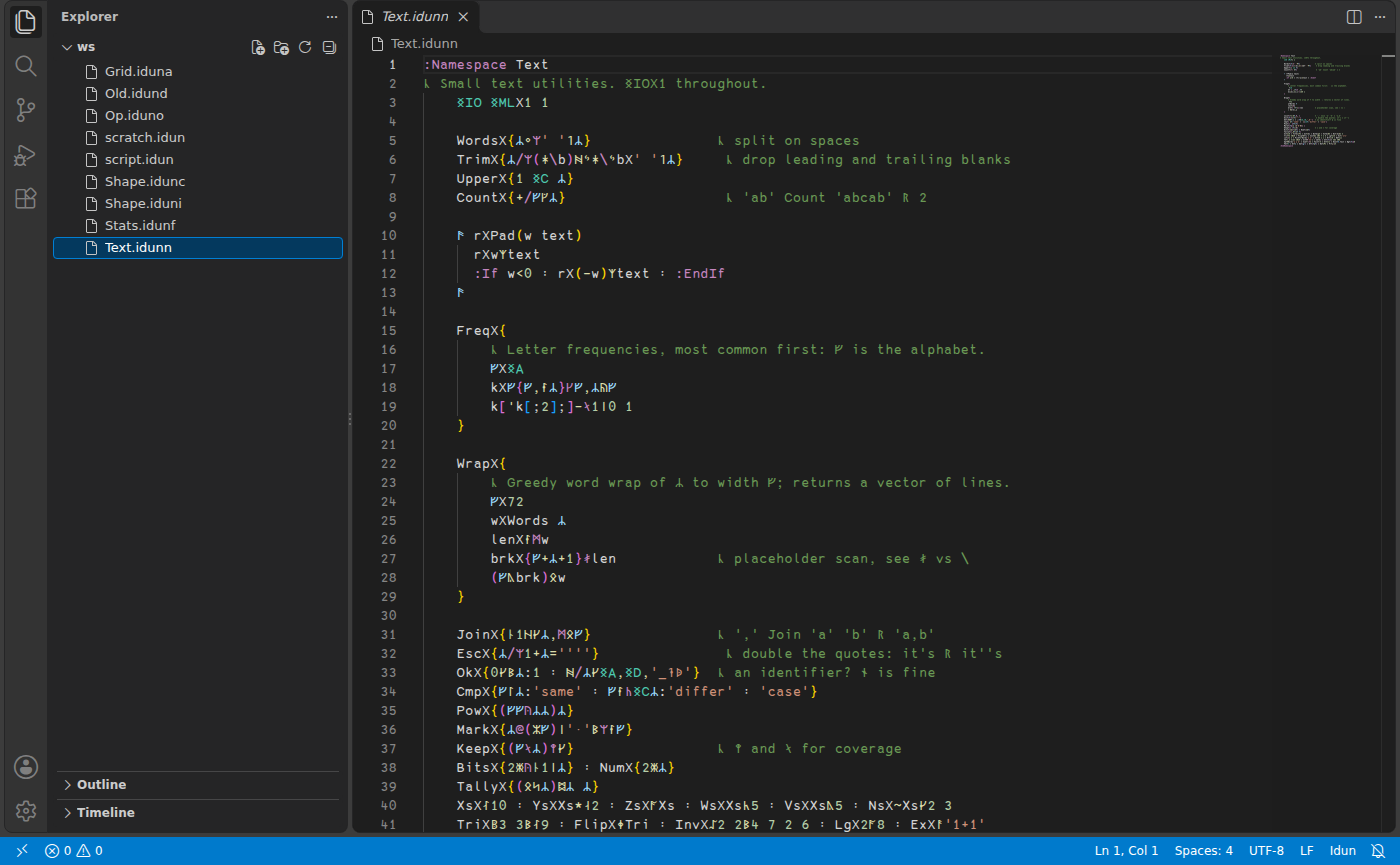This screenshot has width=1400, height=865.
Task: Open the Search view
Action: tap(26, 66)
